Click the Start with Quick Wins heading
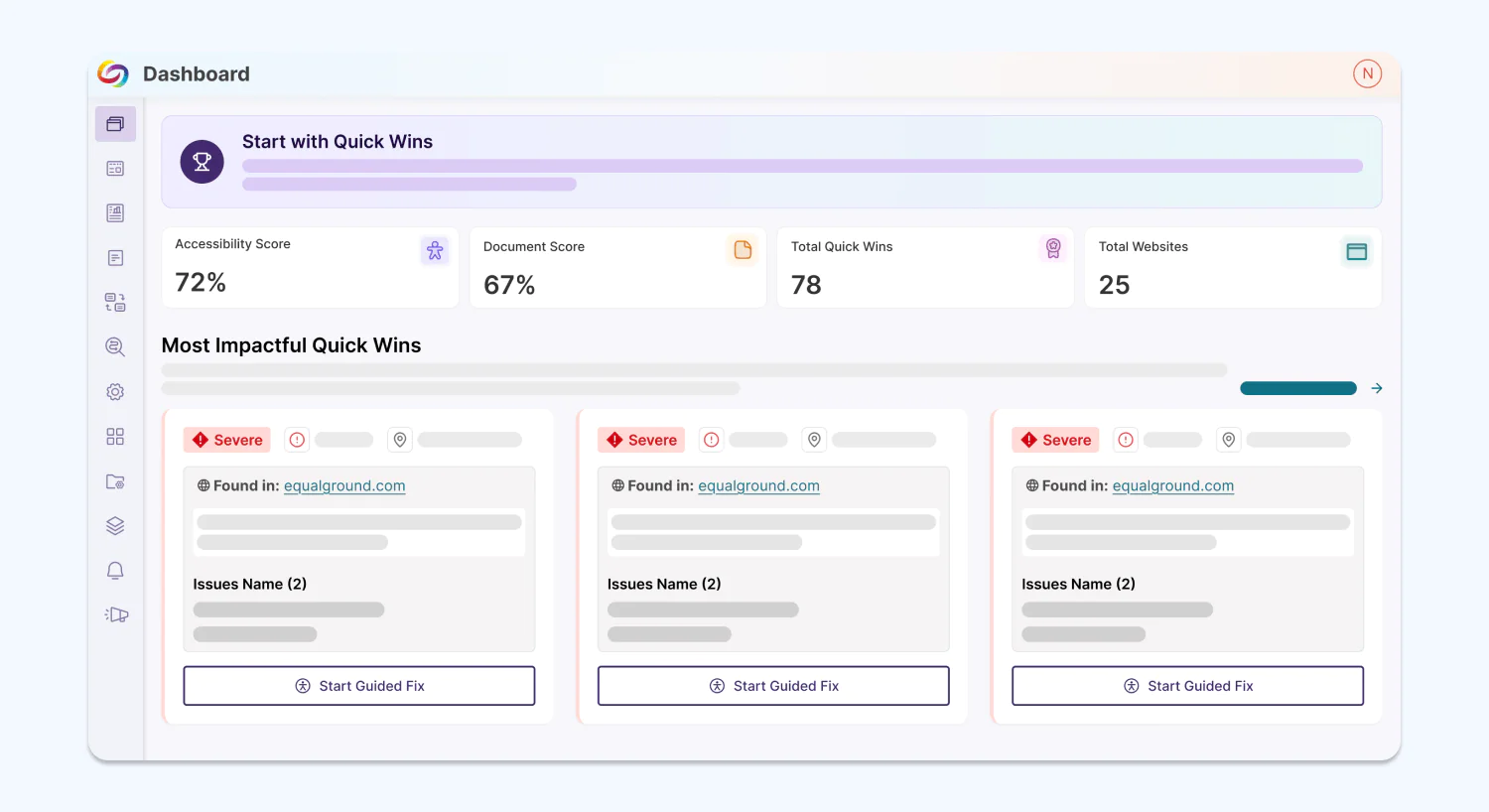Image resolution: width=1489 pixels, height=812 pixels. point(338,141)
